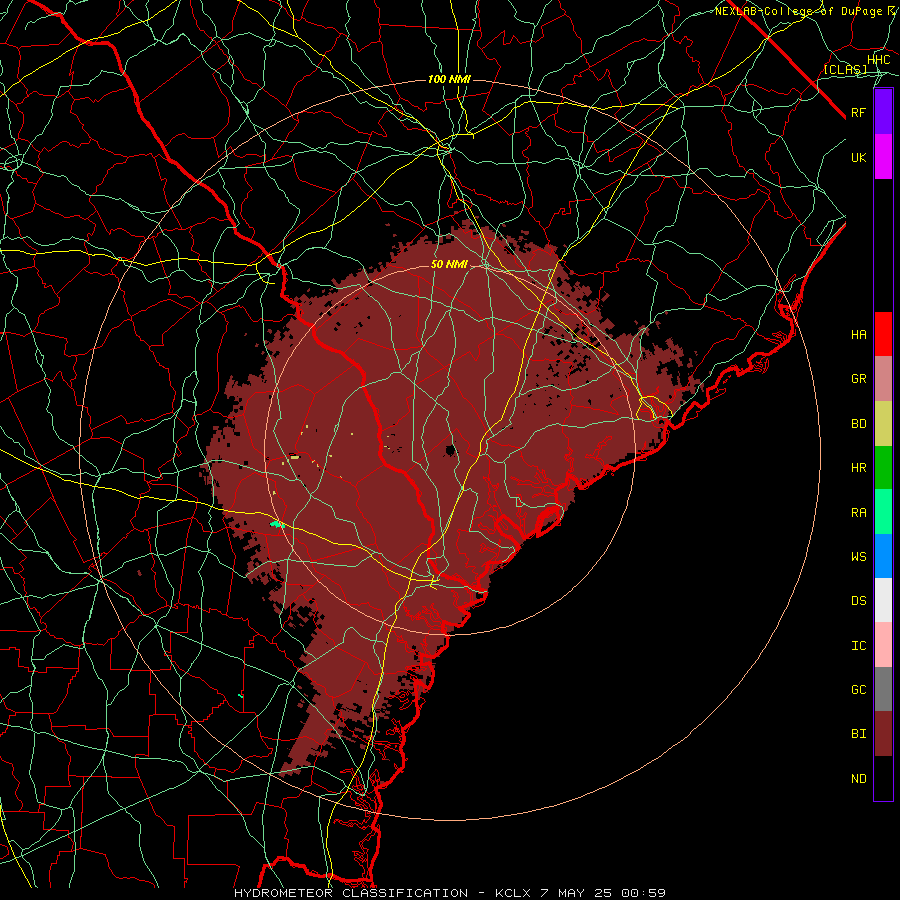Click the GC gray legend swatch
Screen dimensions: 900x900
(883, 689)
